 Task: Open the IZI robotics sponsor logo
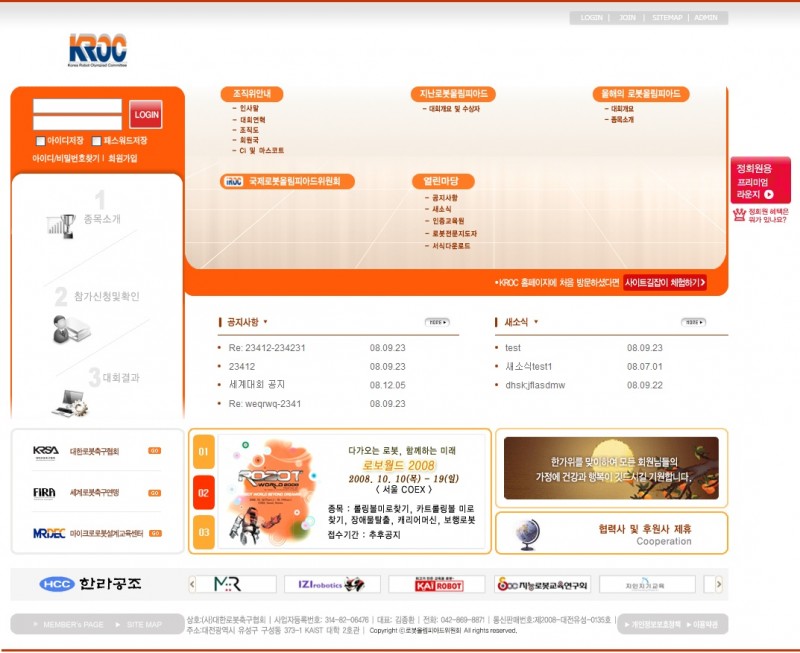point(331,584)
